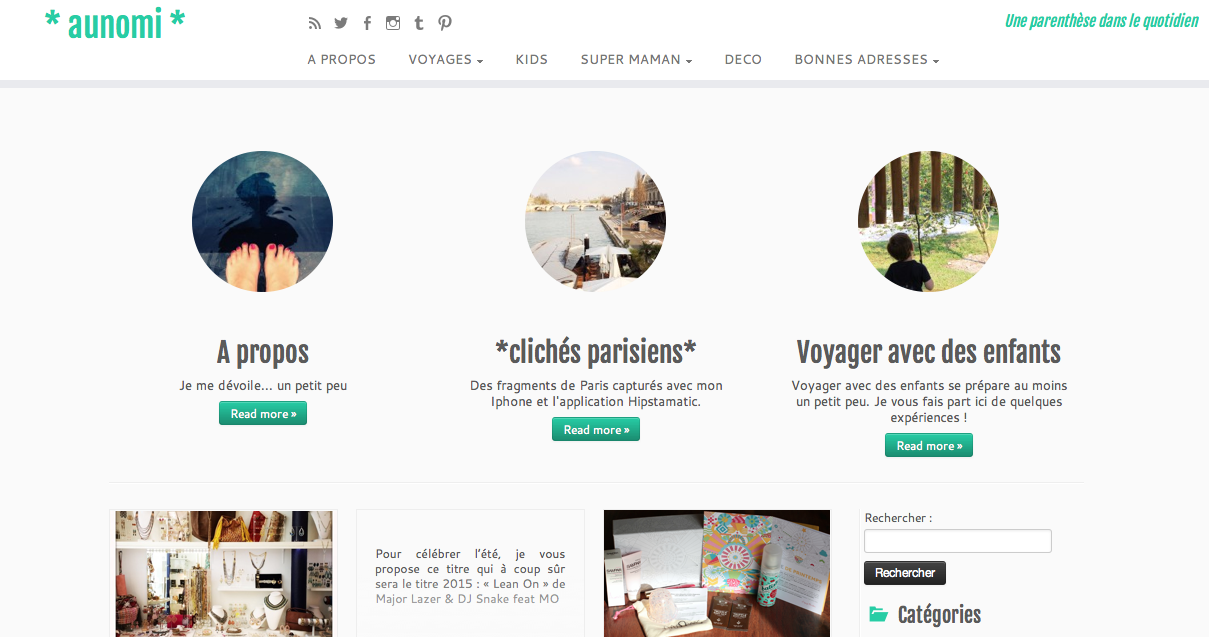The height and width of the screenshot is (637, 1209).
Task: Expand the VOYAGES dropdown menu
Action: (x=446, y=60)
